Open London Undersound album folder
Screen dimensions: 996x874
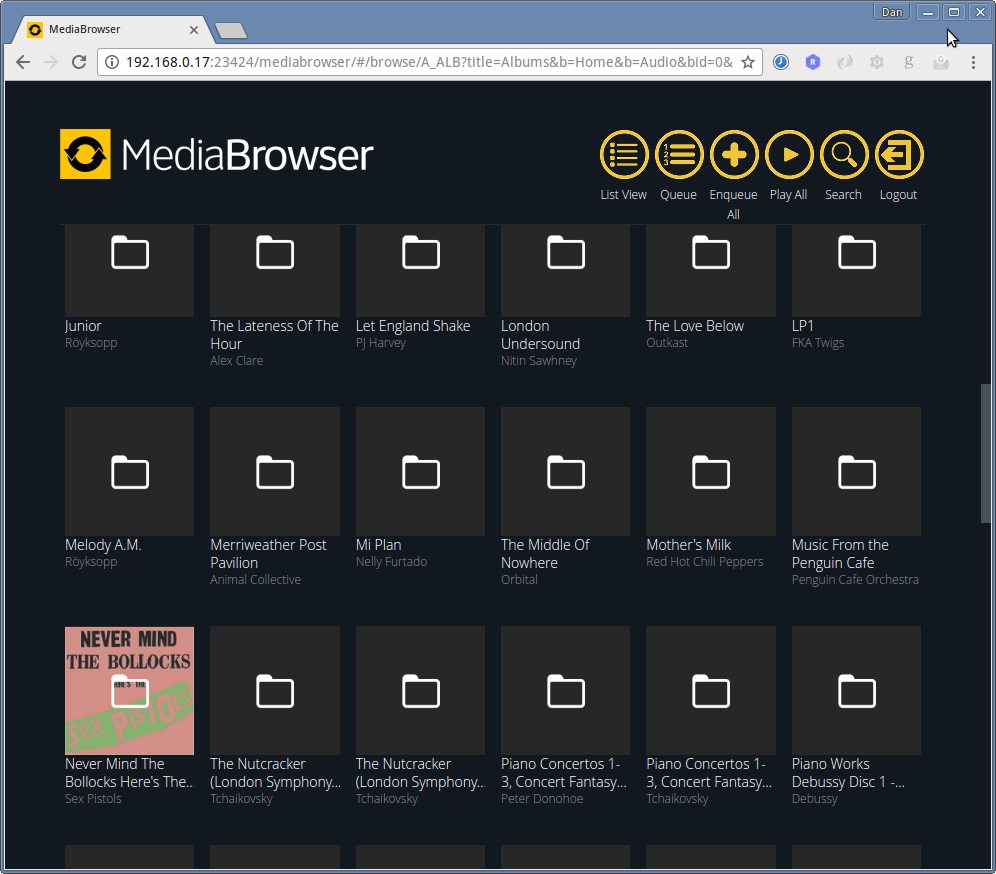coord(565,270)
